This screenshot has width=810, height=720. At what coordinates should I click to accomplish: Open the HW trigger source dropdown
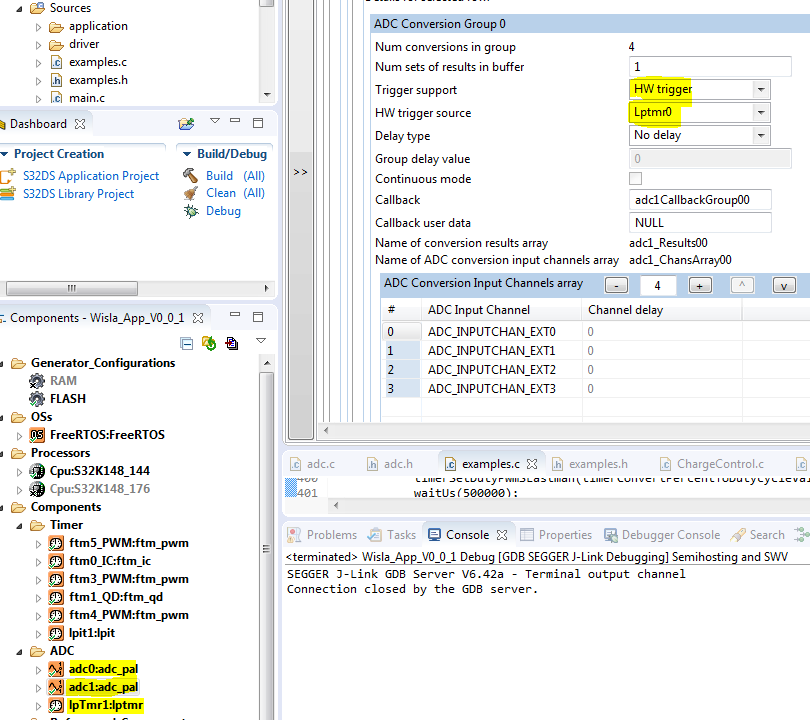click(760, 112)
